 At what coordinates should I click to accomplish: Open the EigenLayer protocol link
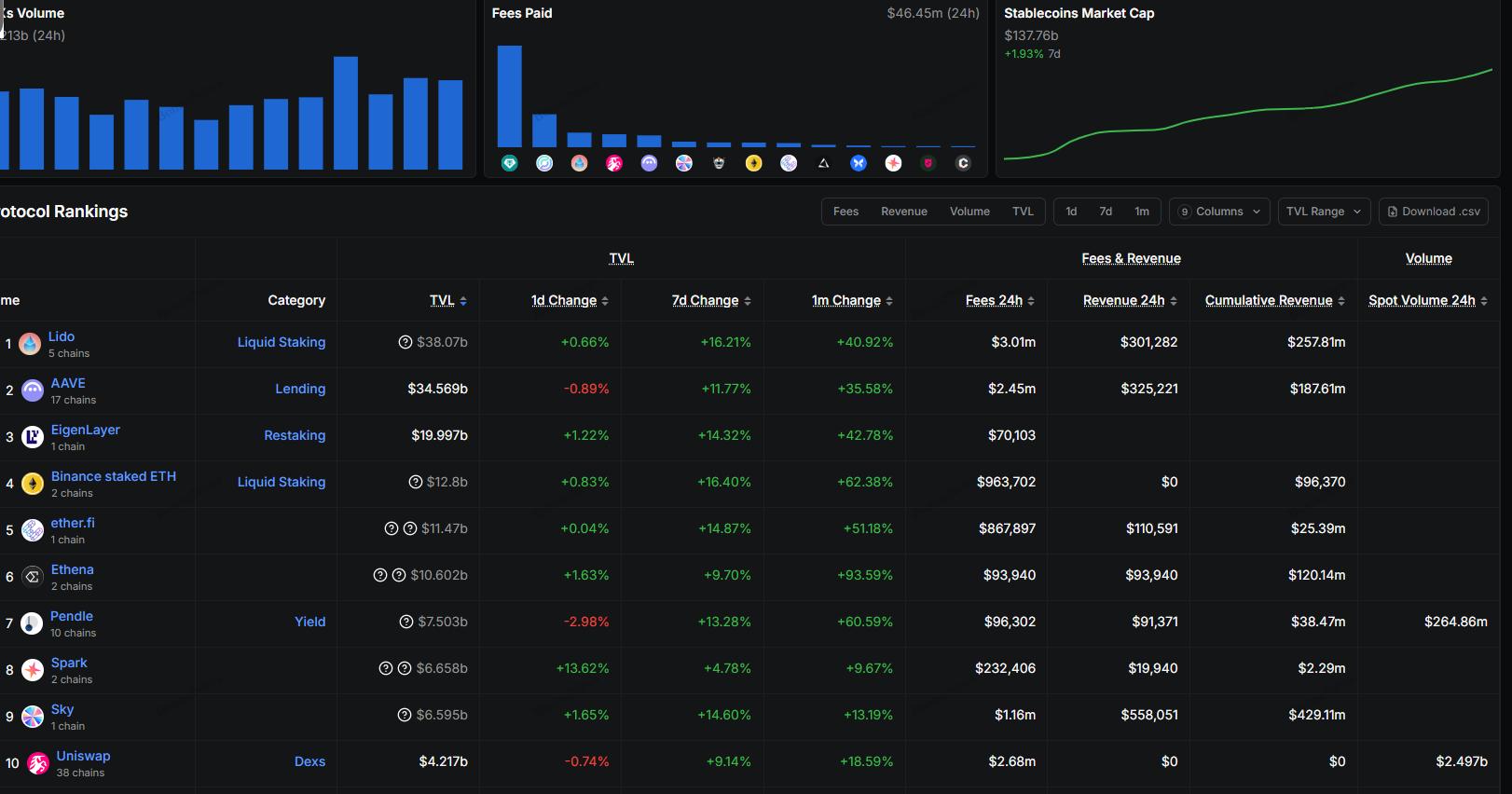(x=86, y=430)
